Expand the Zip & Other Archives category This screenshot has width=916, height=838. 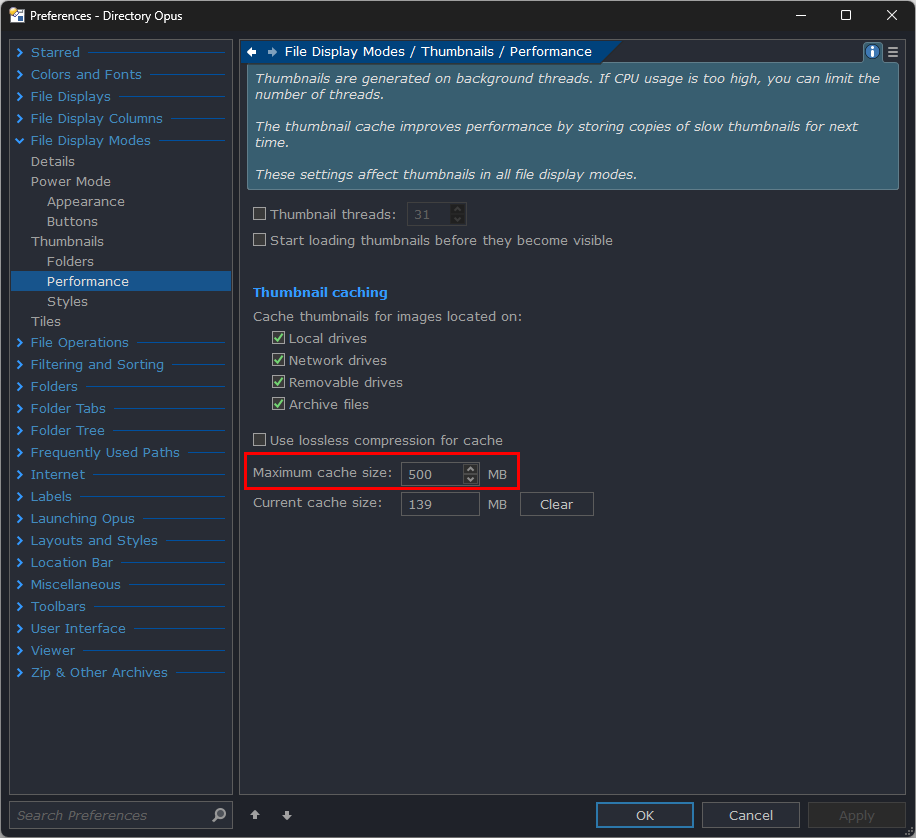pos(20,673)
